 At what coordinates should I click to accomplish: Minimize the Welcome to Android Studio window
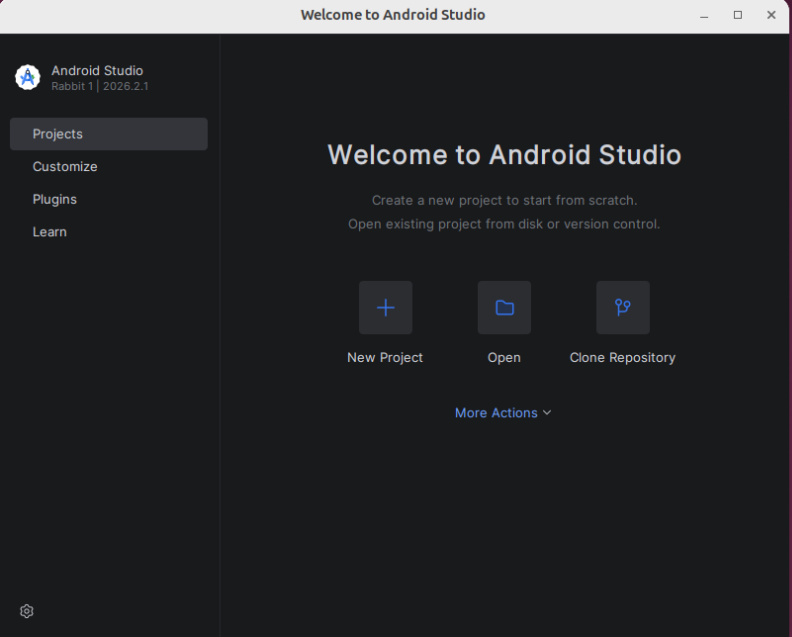click(704, 15)
